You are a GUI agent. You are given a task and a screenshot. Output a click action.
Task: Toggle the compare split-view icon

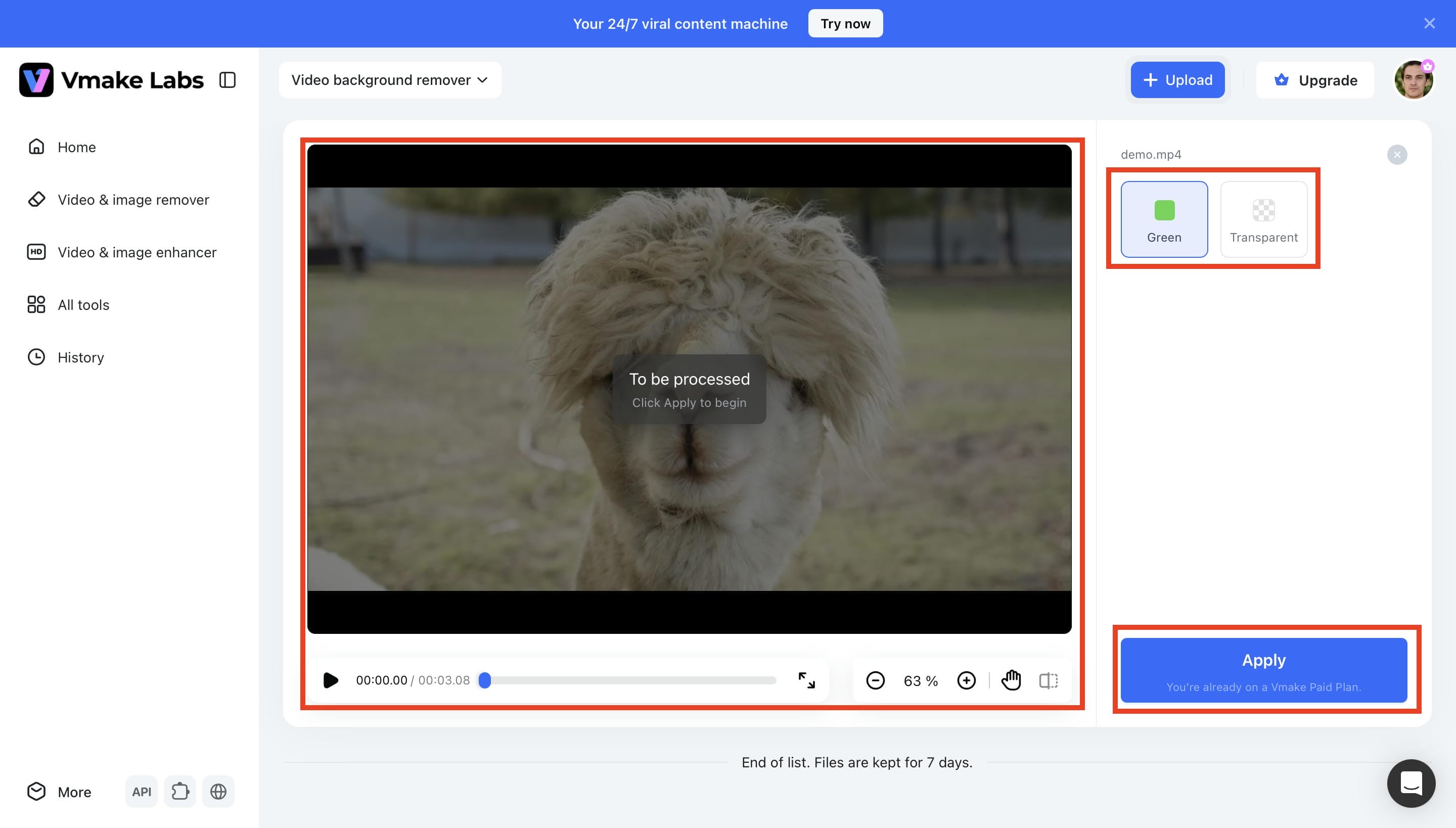1048,681
